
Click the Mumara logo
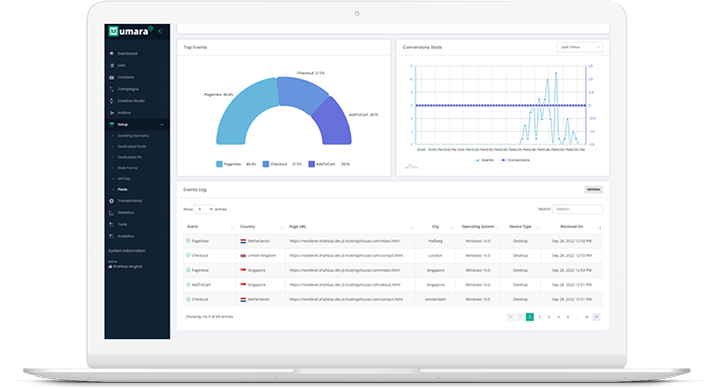coord(131,31)
